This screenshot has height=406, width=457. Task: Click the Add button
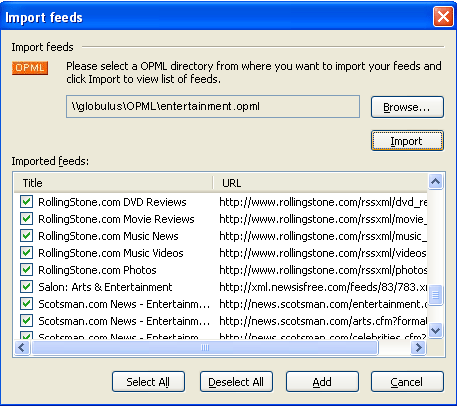tap(322, 382)
